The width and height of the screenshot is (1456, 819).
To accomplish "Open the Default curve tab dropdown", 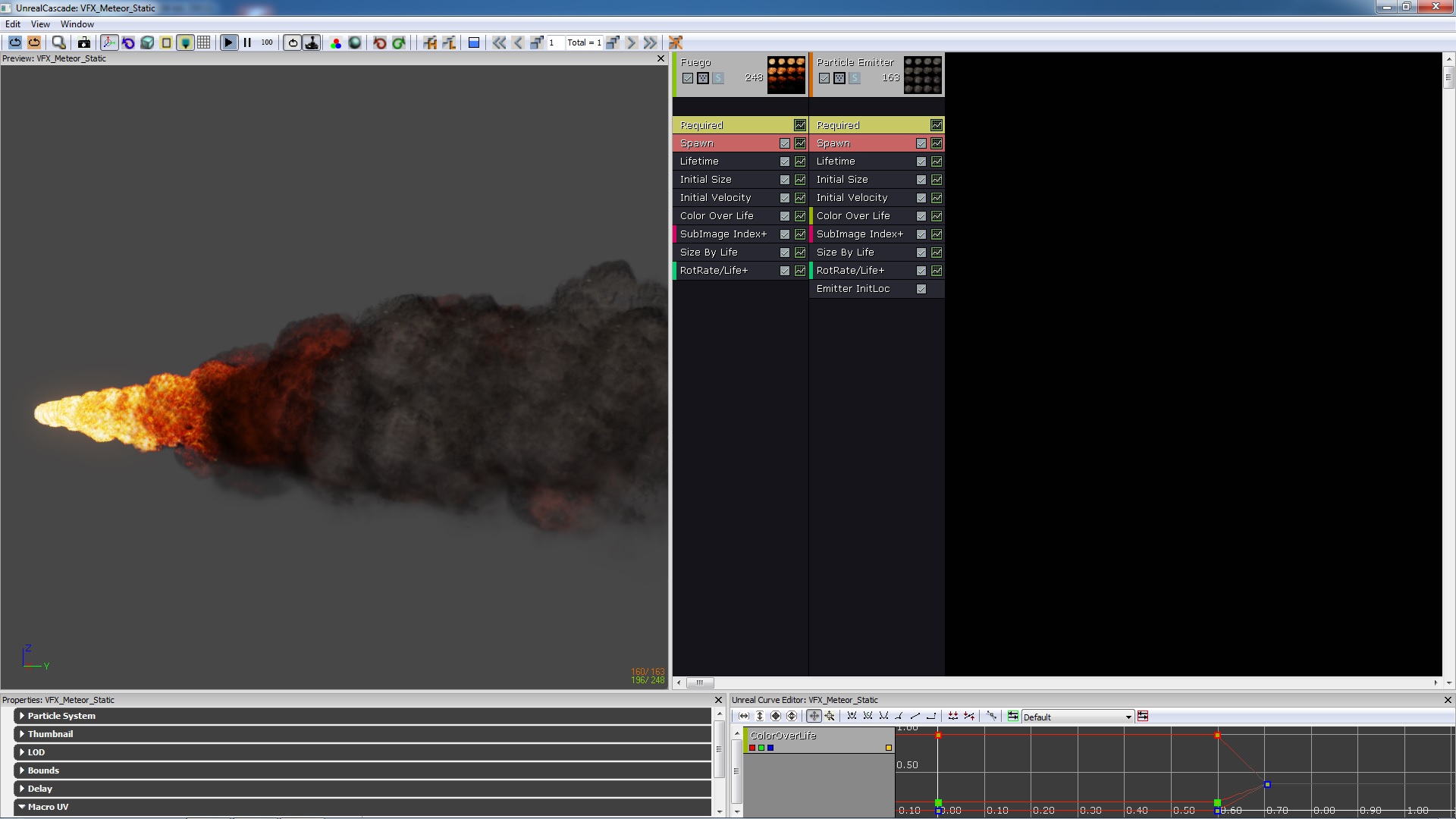I will [x=1128, y=717].
